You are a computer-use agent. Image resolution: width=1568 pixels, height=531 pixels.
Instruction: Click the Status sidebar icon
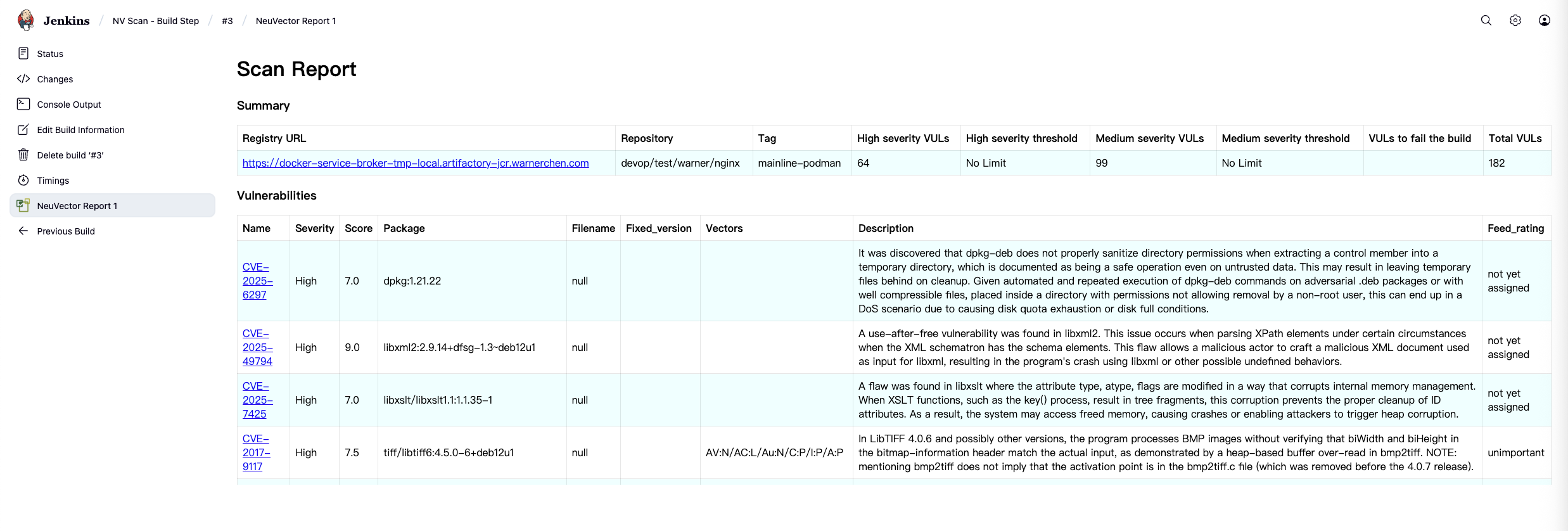[23, 53]
